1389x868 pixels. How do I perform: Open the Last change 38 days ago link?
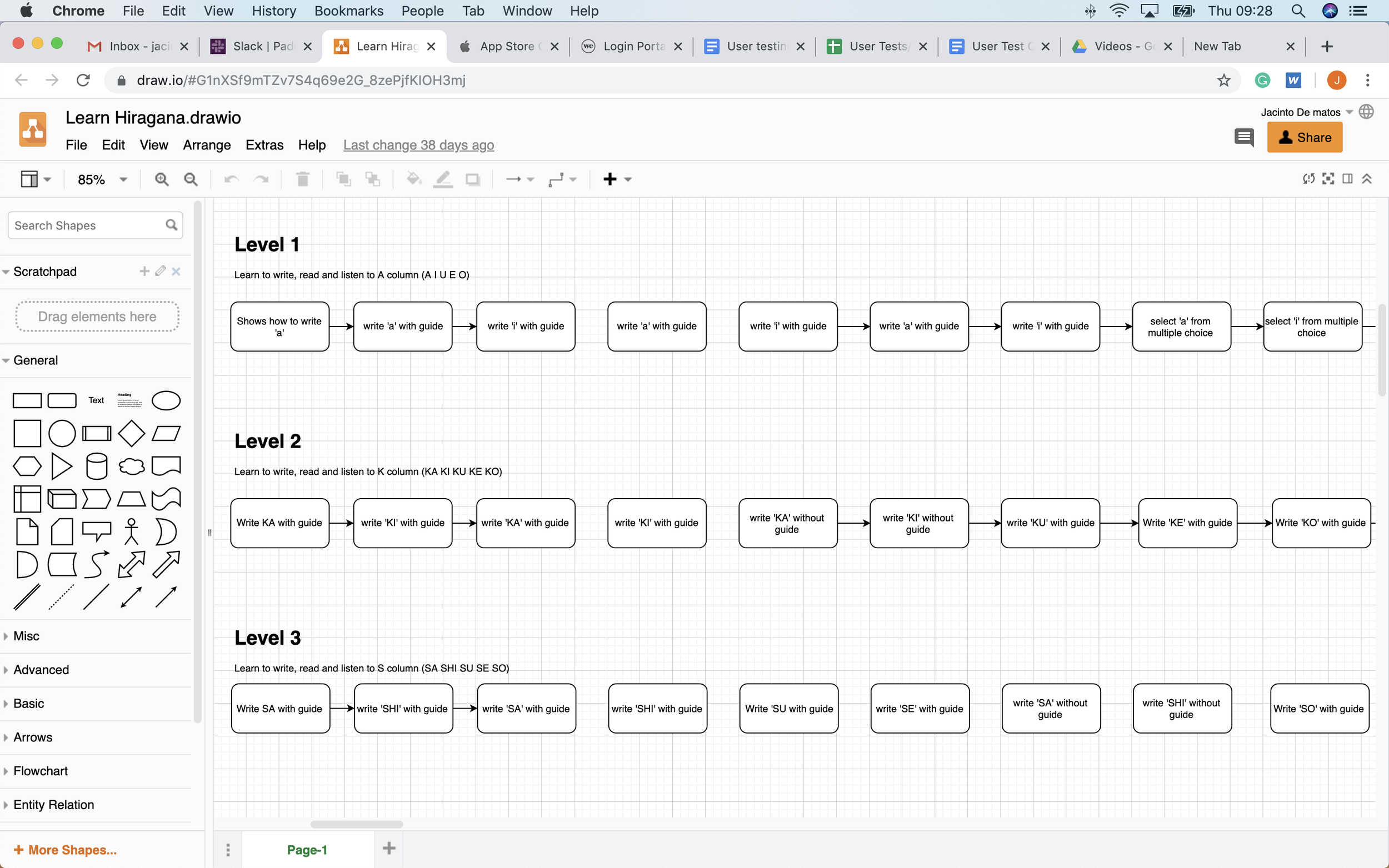click(418, 145)
